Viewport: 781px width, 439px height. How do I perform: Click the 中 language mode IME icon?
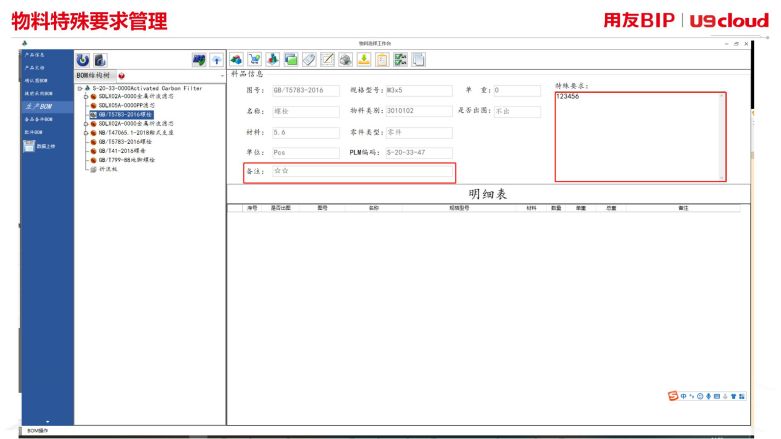pos(683,396)
